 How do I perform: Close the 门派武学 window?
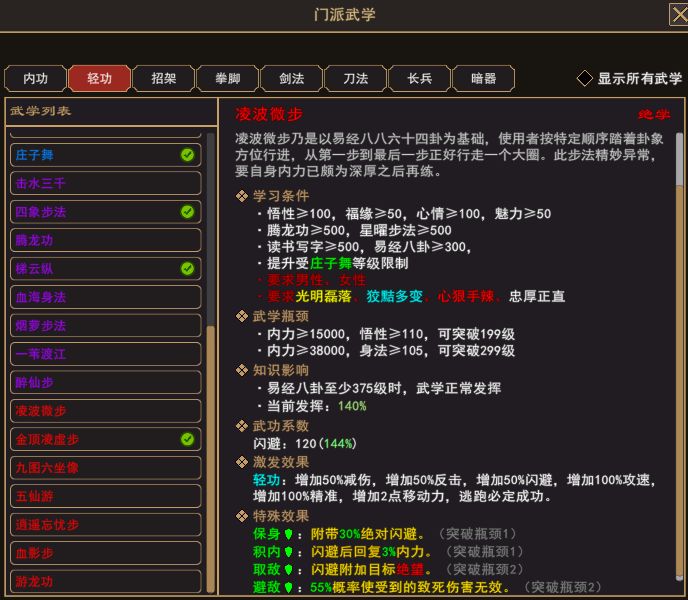click(679, 15)
